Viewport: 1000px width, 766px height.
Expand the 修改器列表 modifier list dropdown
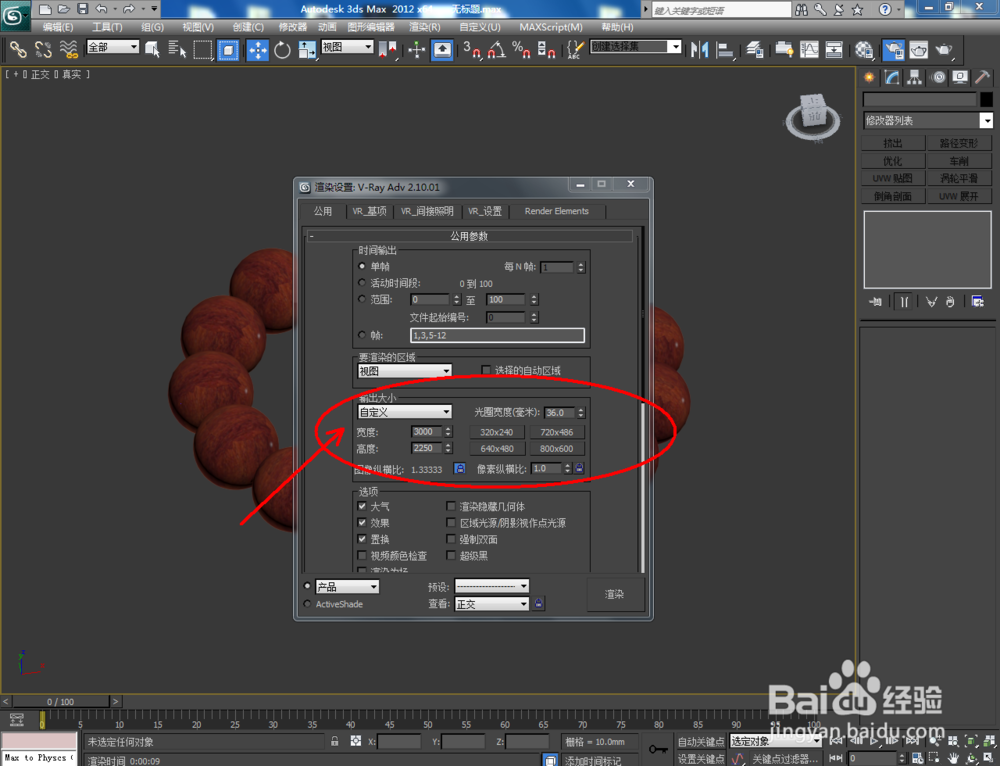click(927, 121)
